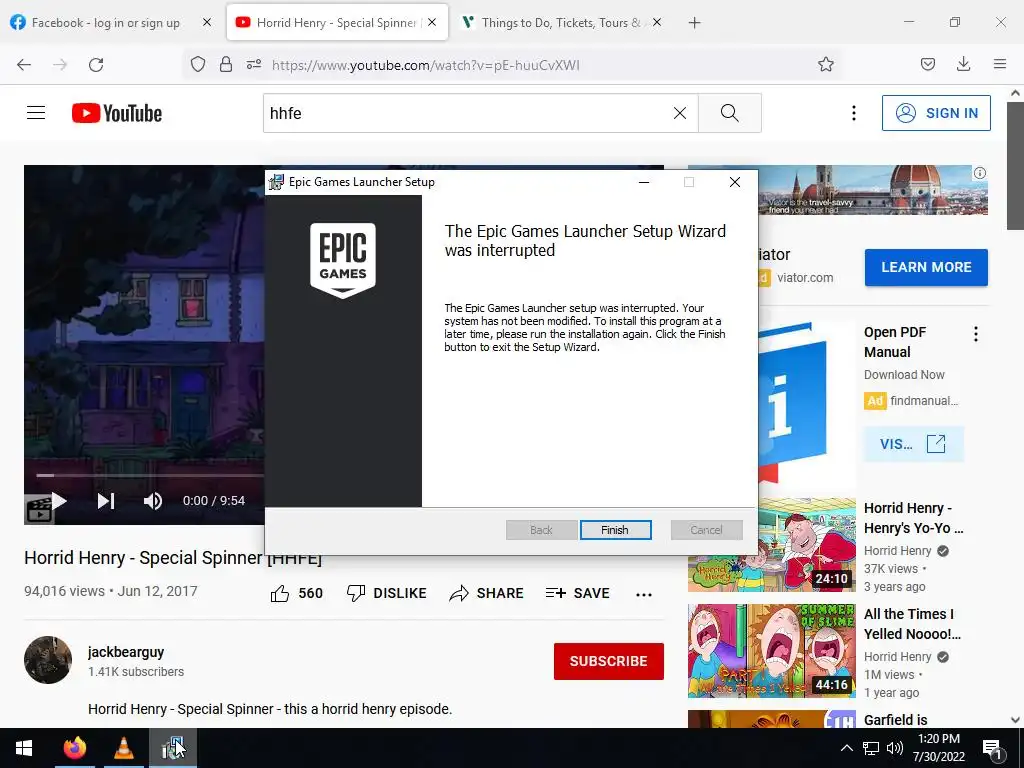1024x768 pixels.
Task: Switch to the Facebook log in tab
Action: point(105,23)
